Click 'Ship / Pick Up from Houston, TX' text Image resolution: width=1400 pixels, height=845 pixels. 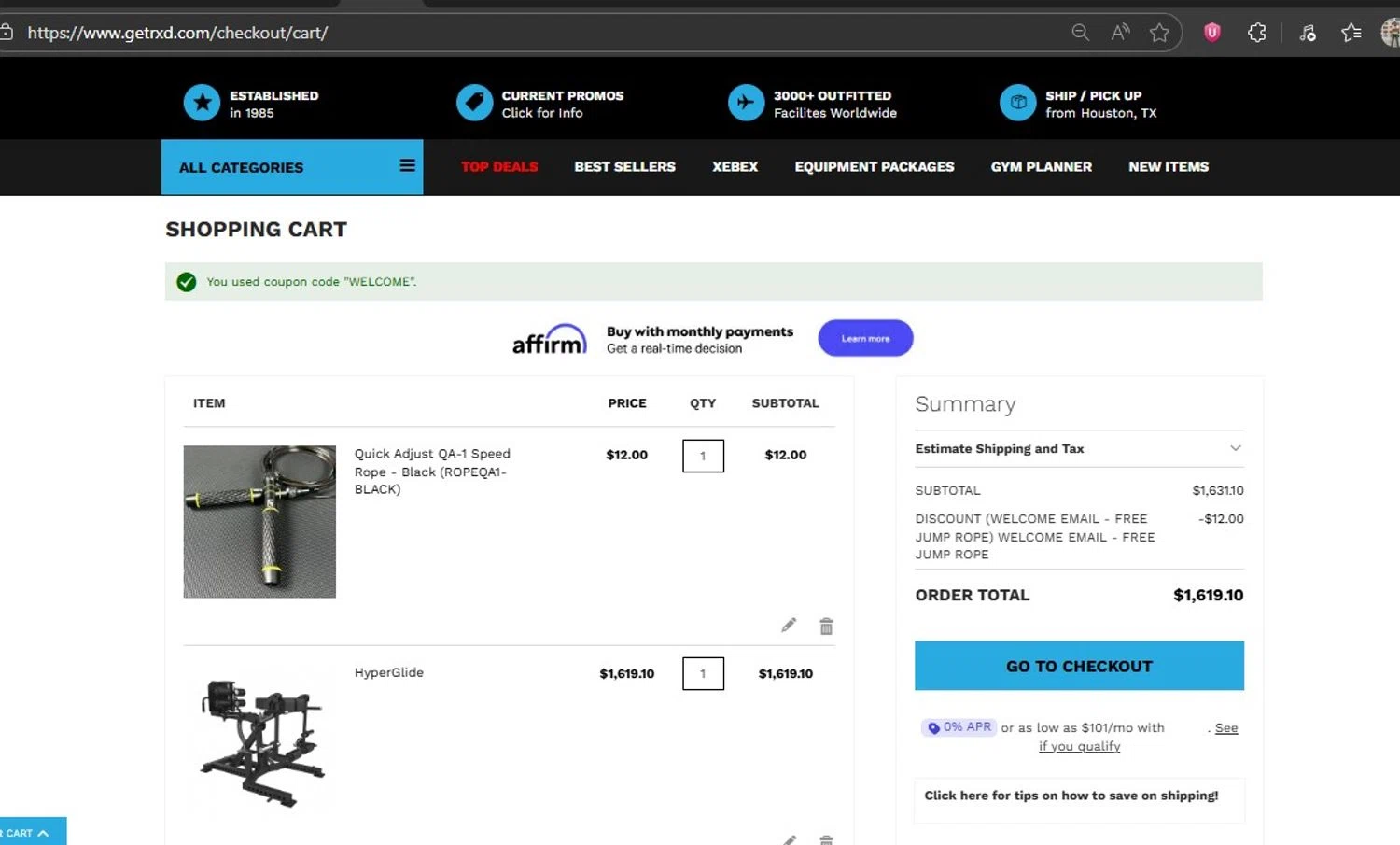1100,104
